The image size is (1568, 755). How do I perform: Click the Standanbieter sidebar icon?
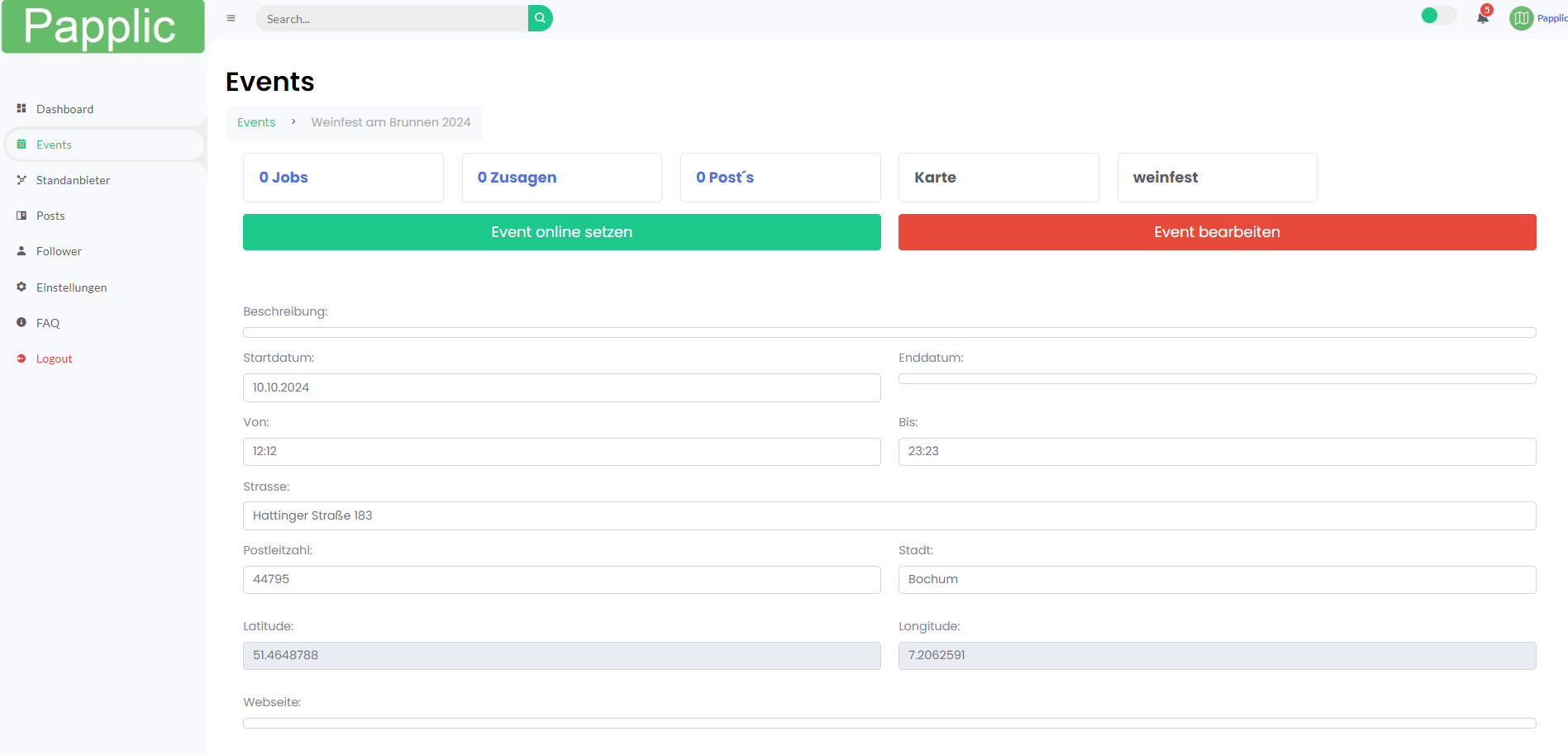coord(21,179)
